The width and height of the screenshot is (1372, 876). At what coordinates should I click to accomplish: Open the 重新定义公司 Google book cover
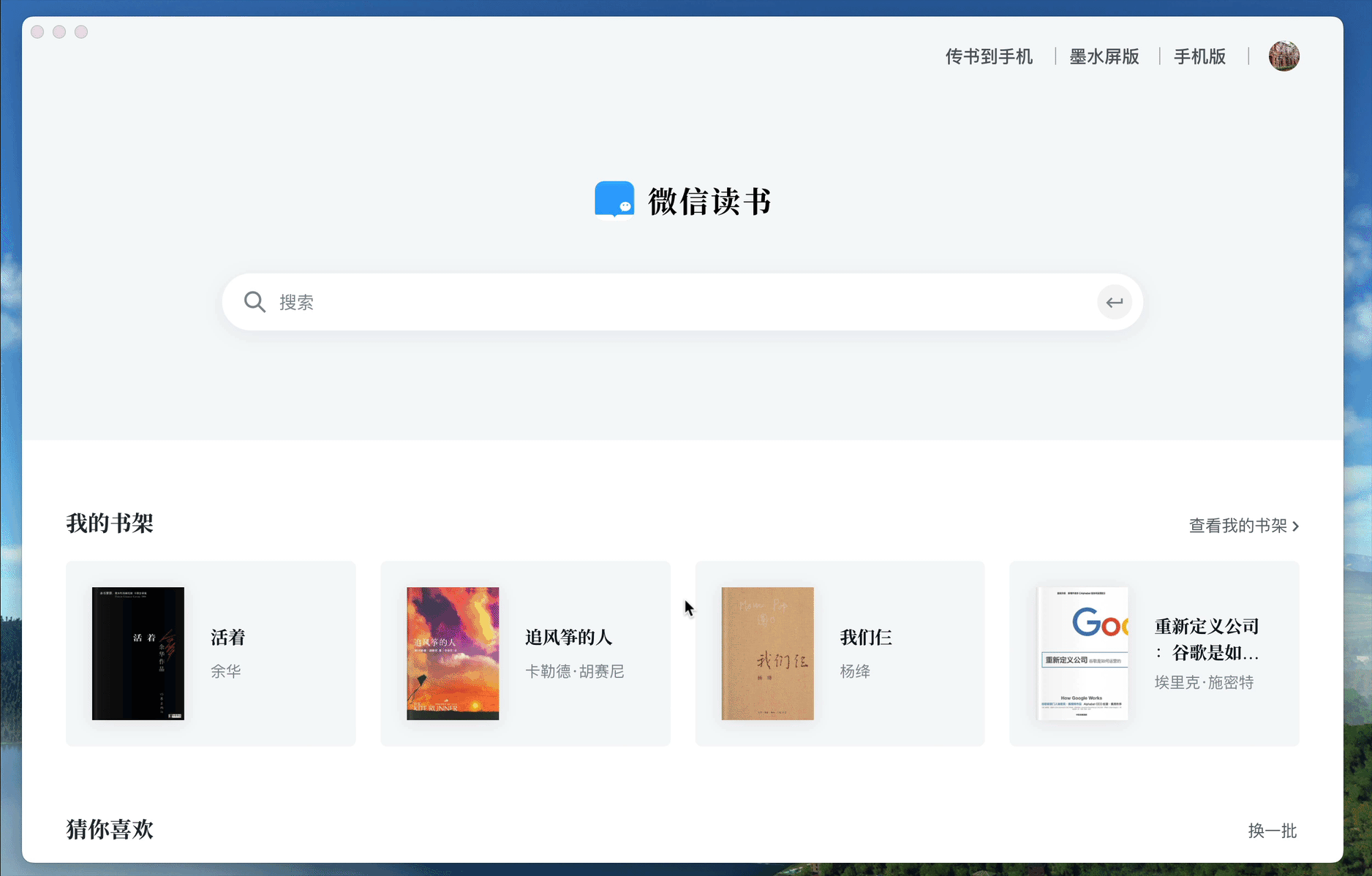[1082, 653]
